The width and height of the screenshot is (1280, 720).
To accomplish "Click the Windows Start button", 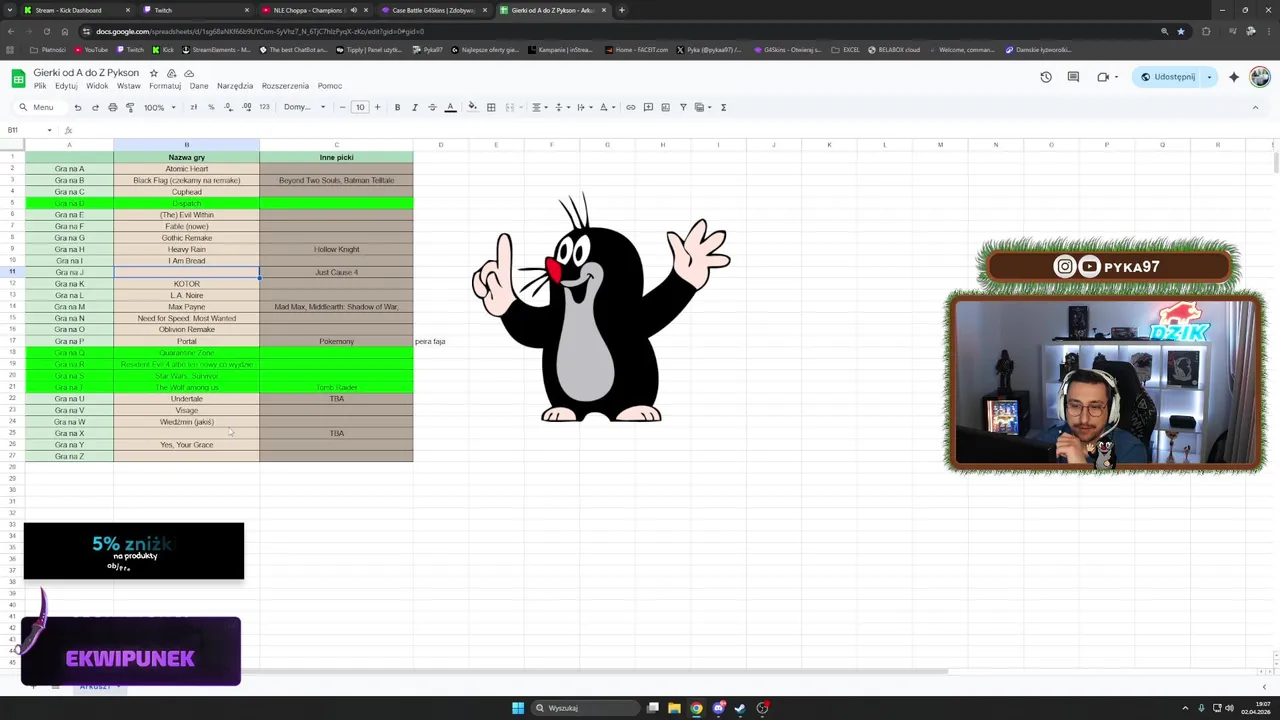I will coord(518,708).
